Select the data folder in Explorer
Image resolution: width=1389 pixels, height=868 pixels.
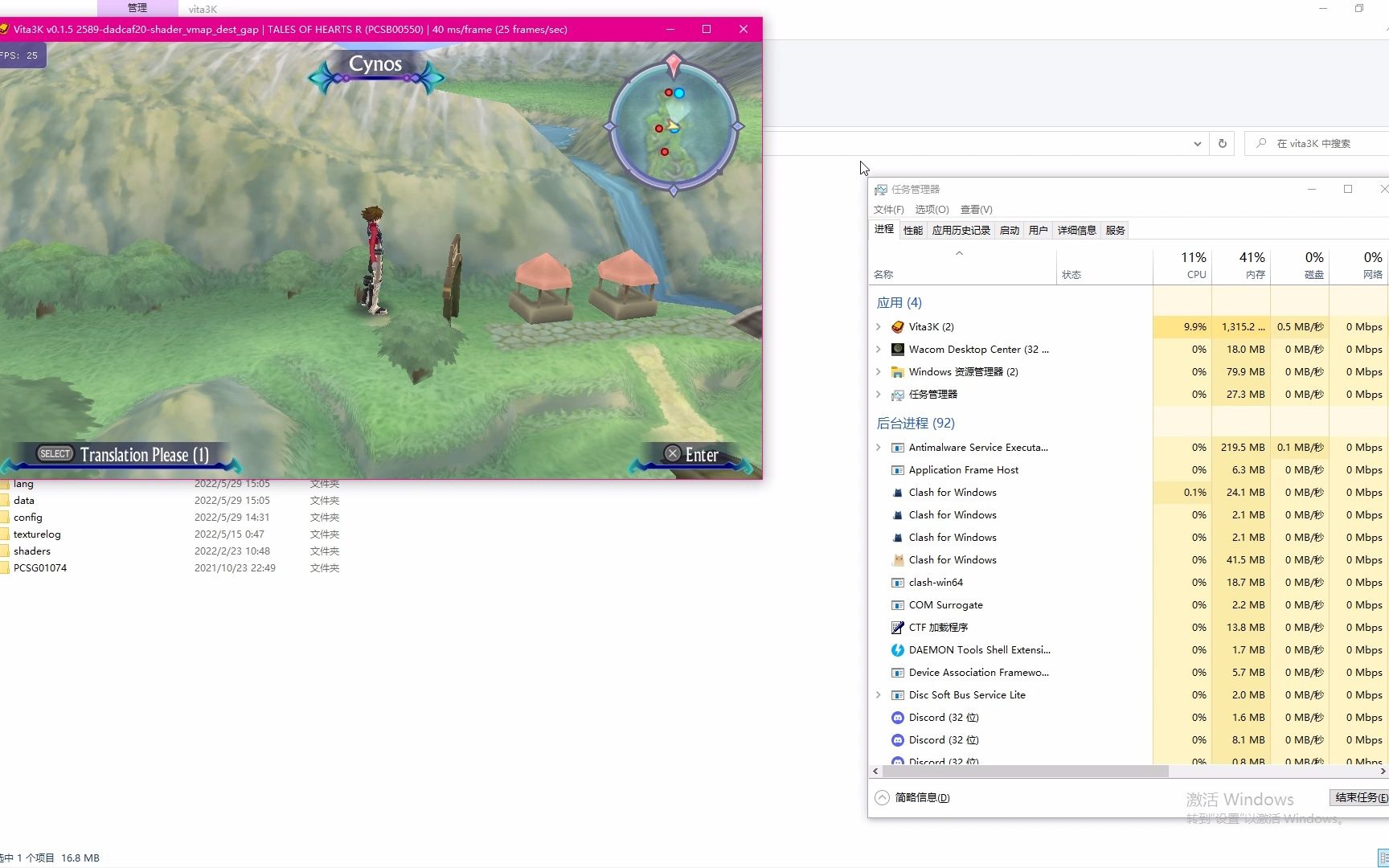click(24, 501)
